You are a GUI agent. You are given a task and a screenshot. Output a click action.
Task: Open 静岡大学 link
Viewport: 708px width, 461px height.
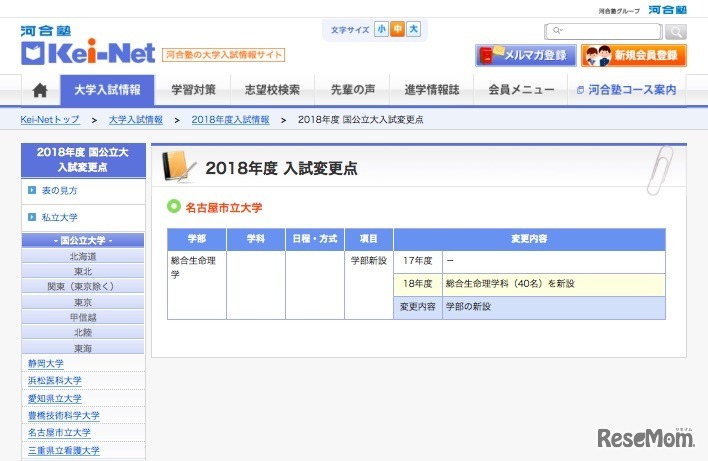click(46, 363)
